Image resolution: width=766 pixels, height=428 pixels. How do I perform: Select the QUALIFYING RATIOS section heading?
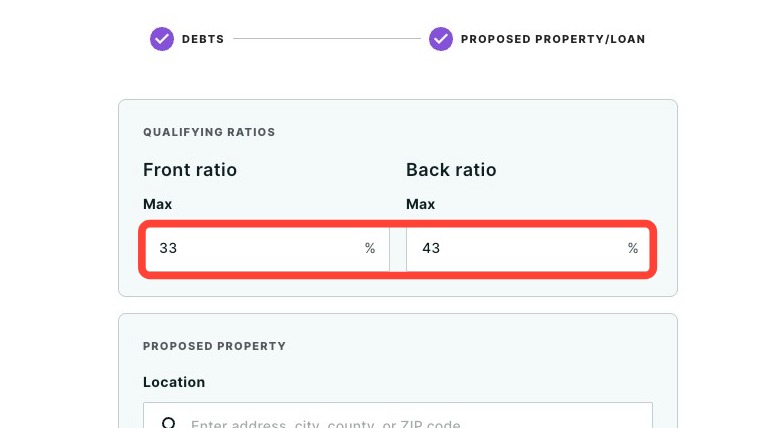click(x=209, y=132)
